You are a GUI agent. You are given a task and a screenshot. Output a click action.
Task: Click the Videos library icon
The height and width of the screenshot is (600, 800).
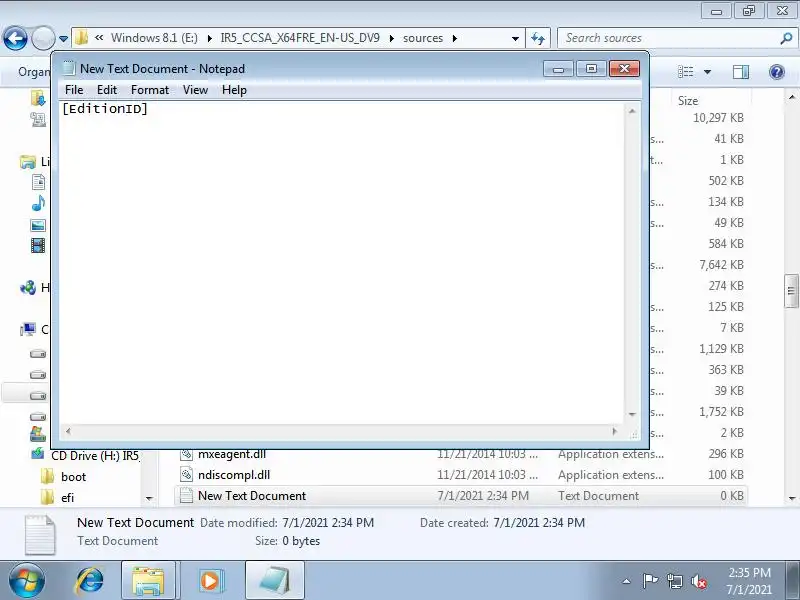(38, 246)
